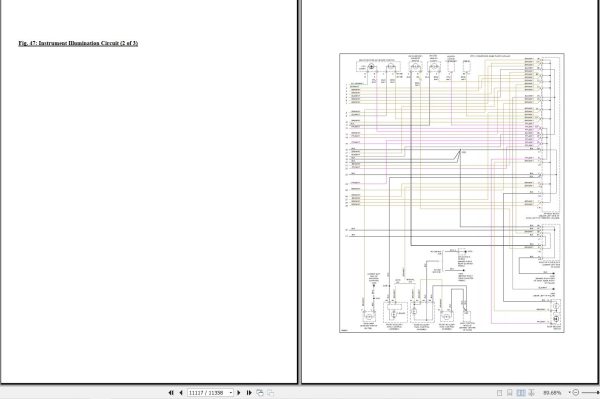Click the wiring diagram on the right page

[x=452, y=193]
